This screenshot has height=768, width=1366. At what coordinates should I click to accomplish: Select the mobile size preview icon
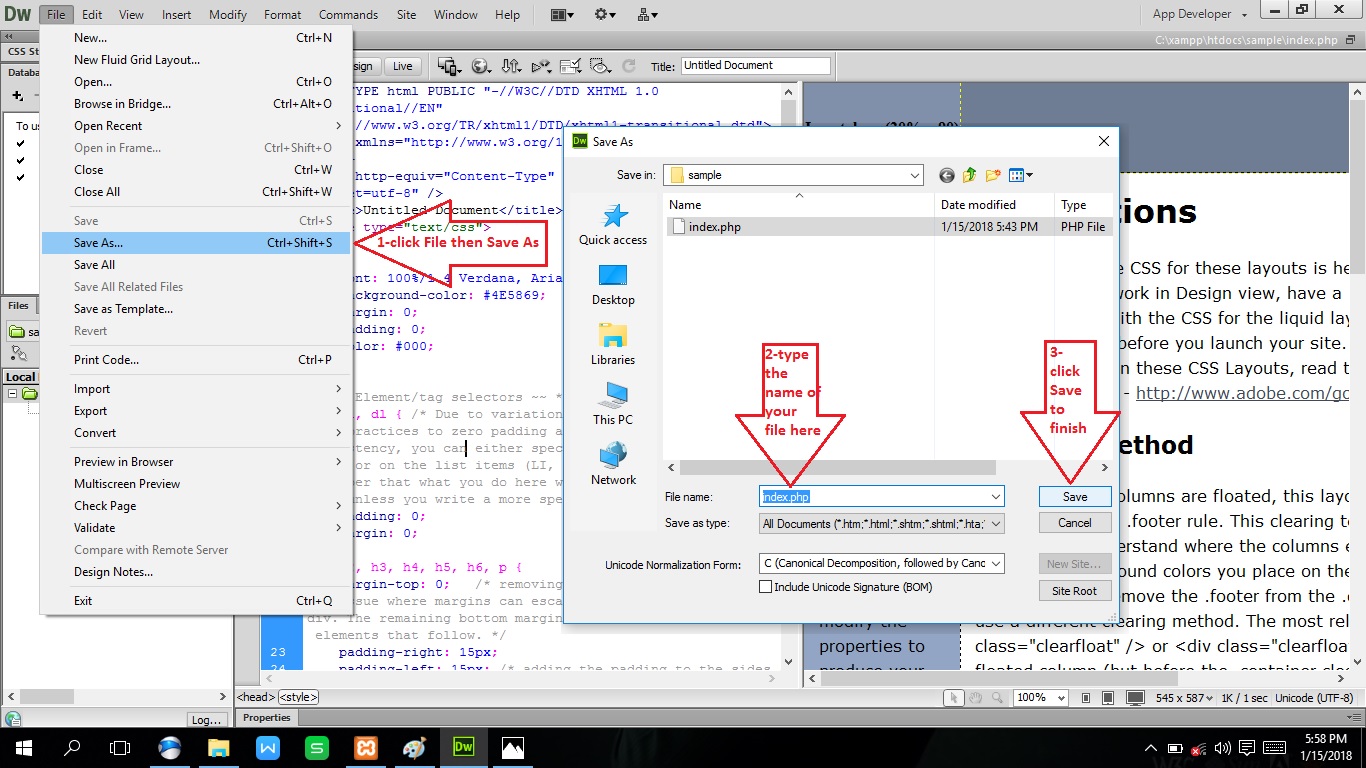pyautogui.click(x=1085, y=697)
